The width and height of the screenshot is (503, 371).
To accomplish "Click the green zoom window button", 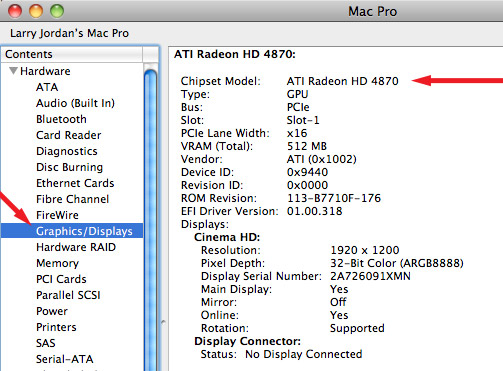I will (57, 11).
